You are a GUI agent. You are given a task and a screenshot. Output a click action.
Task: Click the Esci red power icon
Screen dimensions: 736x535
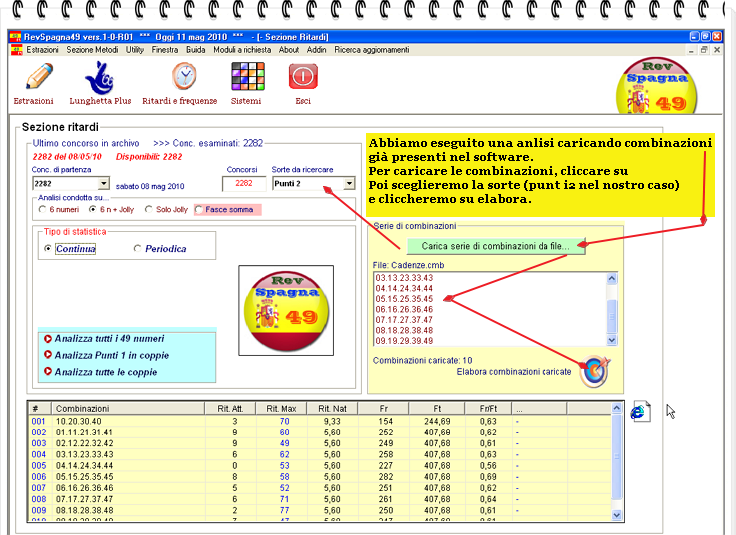[x=303, y=76]
